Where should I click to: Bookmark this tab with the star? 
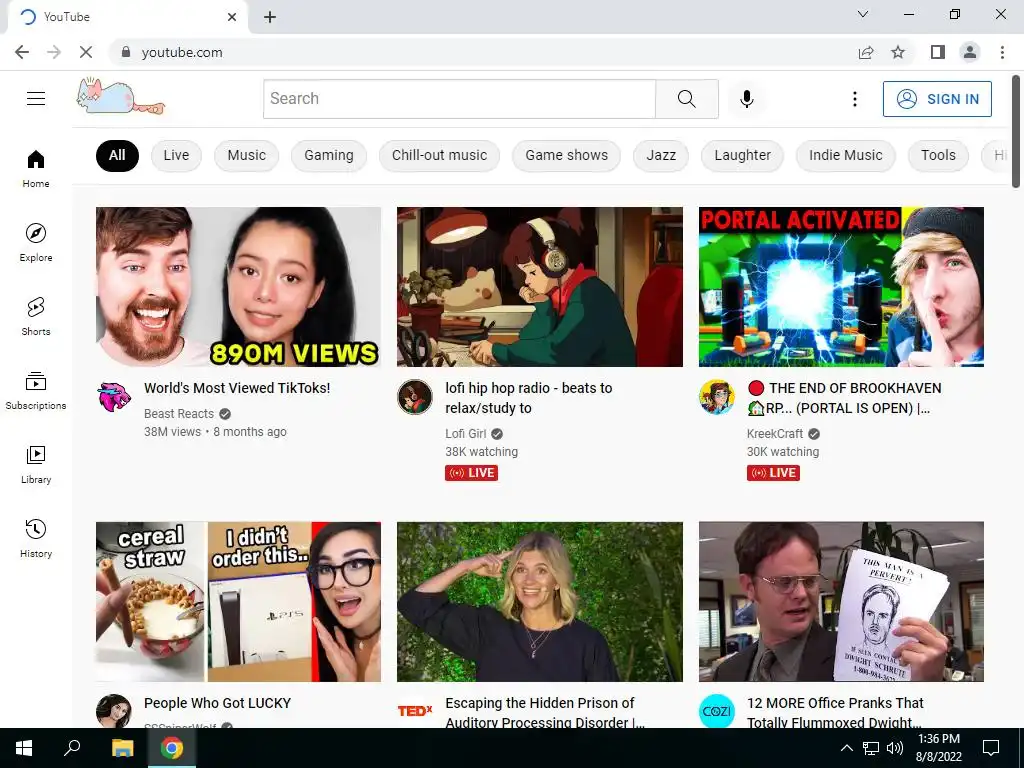[898, 52]
